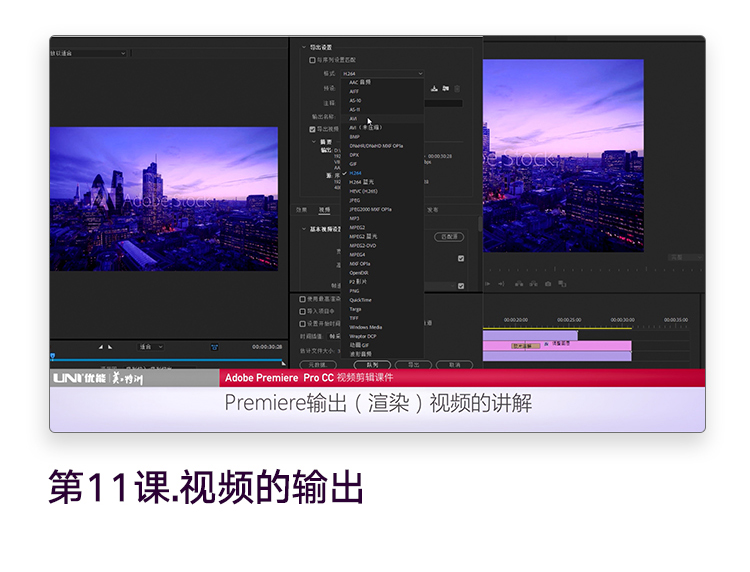The width and height of the screenshot is (750, 572).
Task: Choose HEVC (H.265) from format list
Action: point(383,191)
